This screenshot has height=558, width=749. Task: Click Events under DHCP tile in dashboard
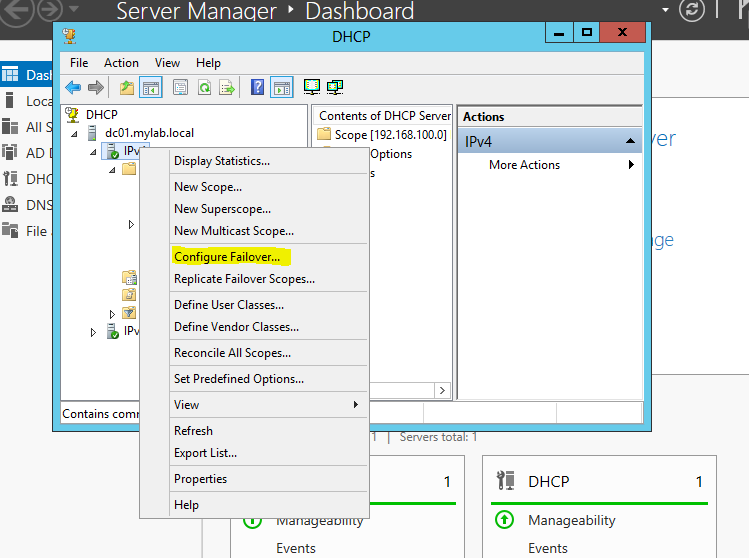[548, 548]
